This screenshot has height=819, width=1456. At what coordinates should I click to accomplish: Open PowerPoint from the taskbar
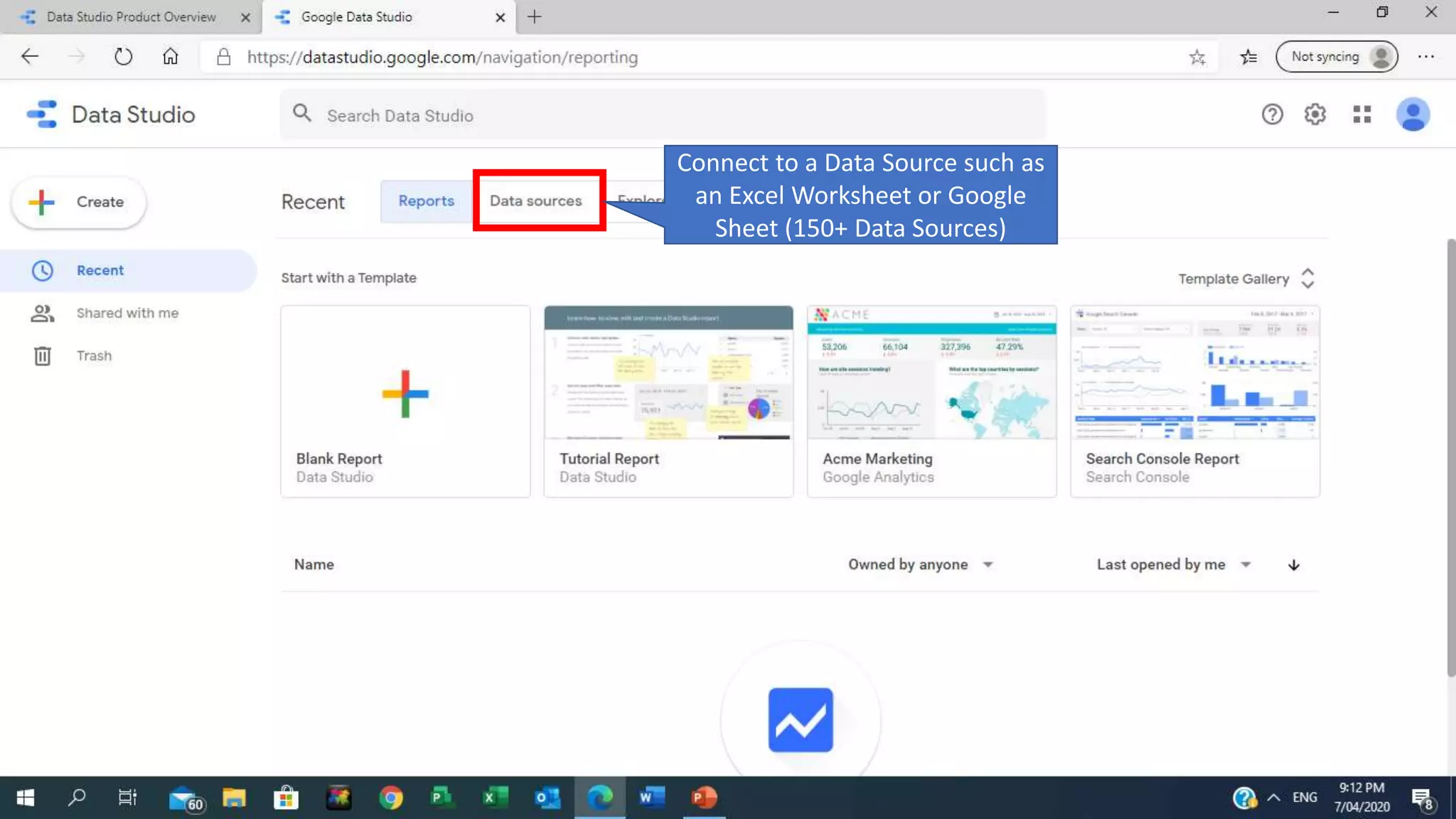click(x=704, y=798)
